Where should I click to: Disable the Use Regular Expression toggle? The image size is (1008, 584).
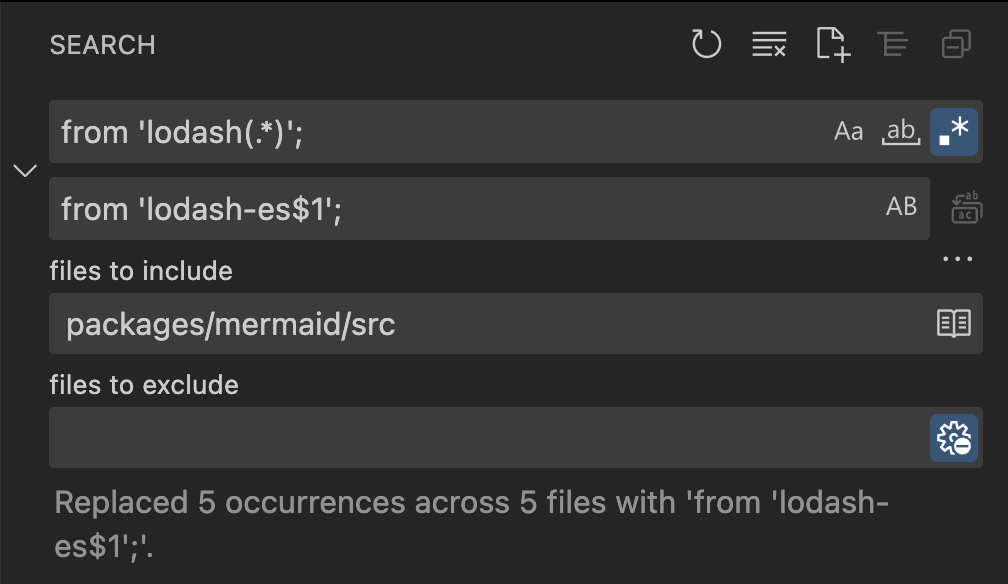(954, 131)
